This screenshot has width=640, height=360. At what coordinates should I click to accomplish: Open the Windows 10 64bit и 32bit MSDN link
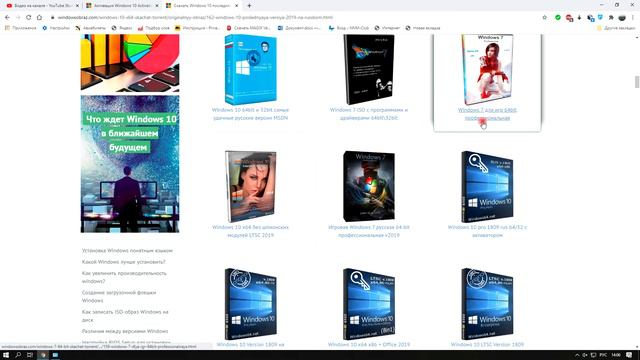tap(251, 114)
